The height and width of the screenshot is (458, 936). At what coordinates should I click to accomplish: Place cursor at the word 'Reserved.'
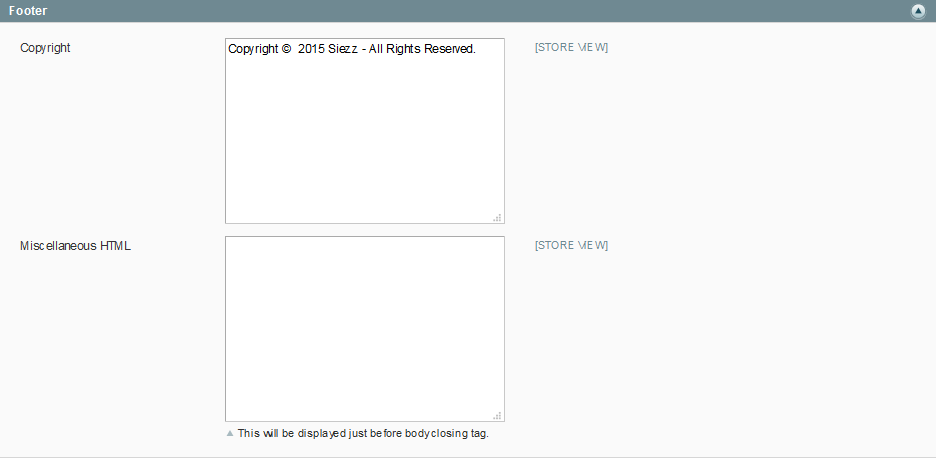450,49
